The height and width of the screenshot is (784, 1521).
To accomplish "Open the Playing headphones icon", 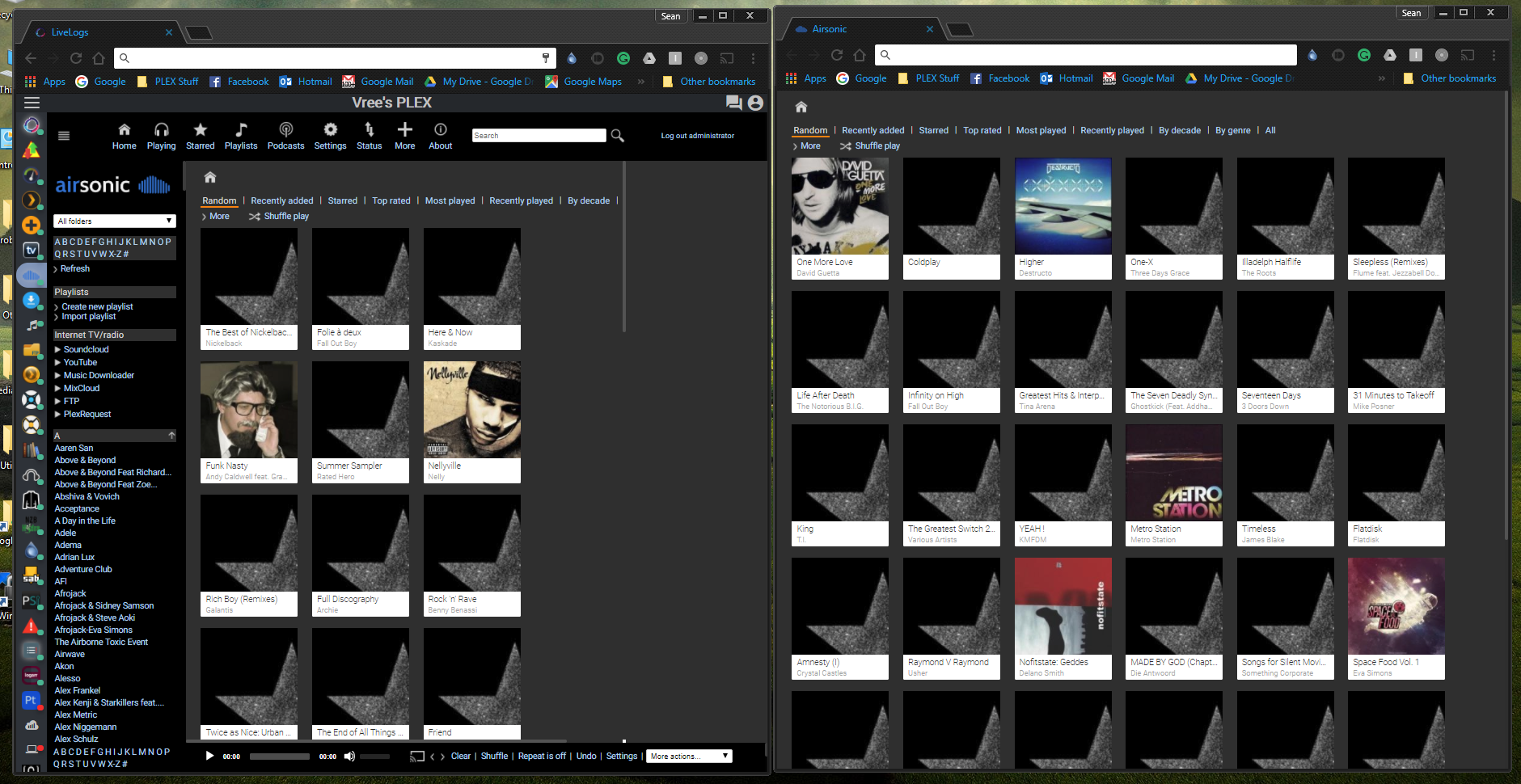I will (161, 129).
